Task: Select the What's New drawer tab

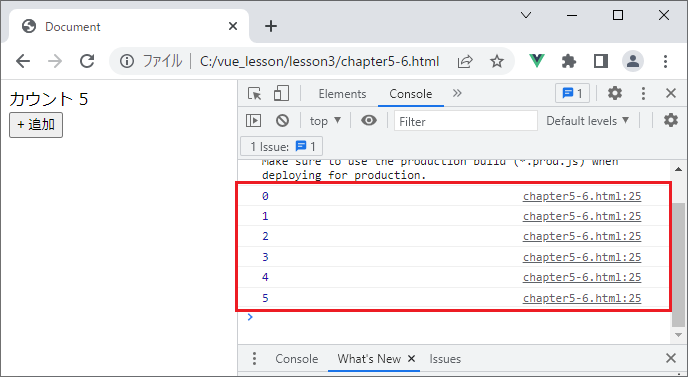Action: [369, 359]
